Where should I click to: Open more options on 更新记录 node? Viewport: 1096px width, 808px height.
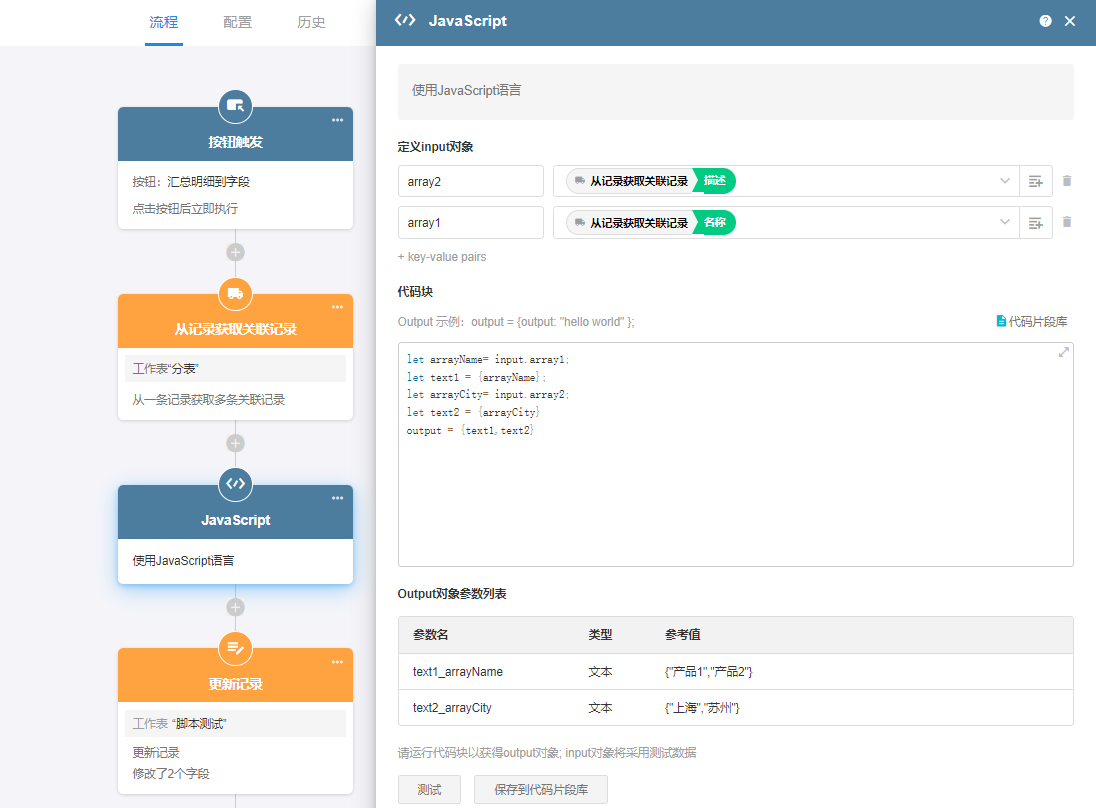[338, 662]
